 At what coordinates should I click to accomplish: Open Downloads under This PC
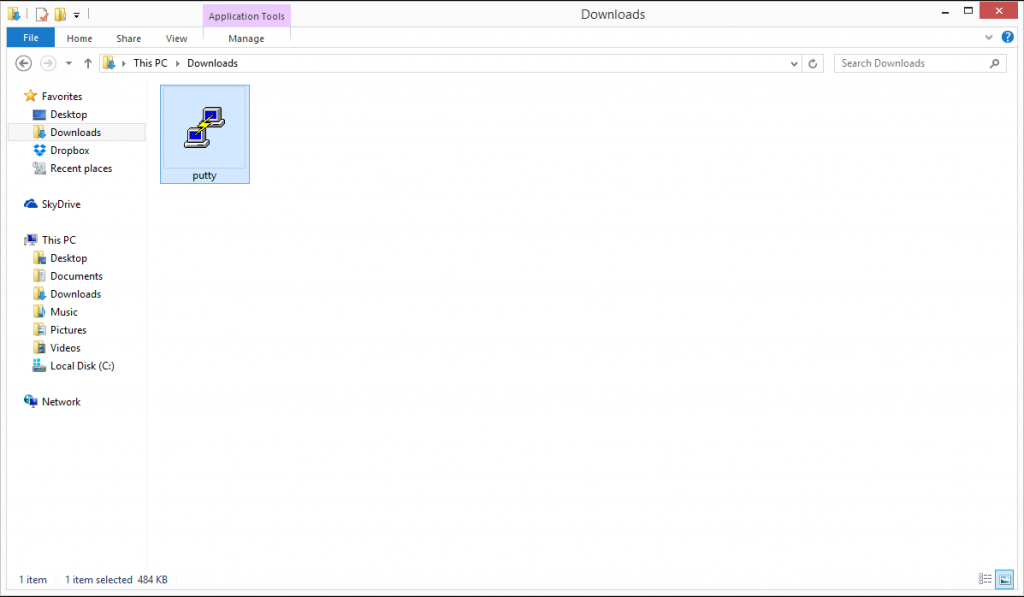point(67,294)
